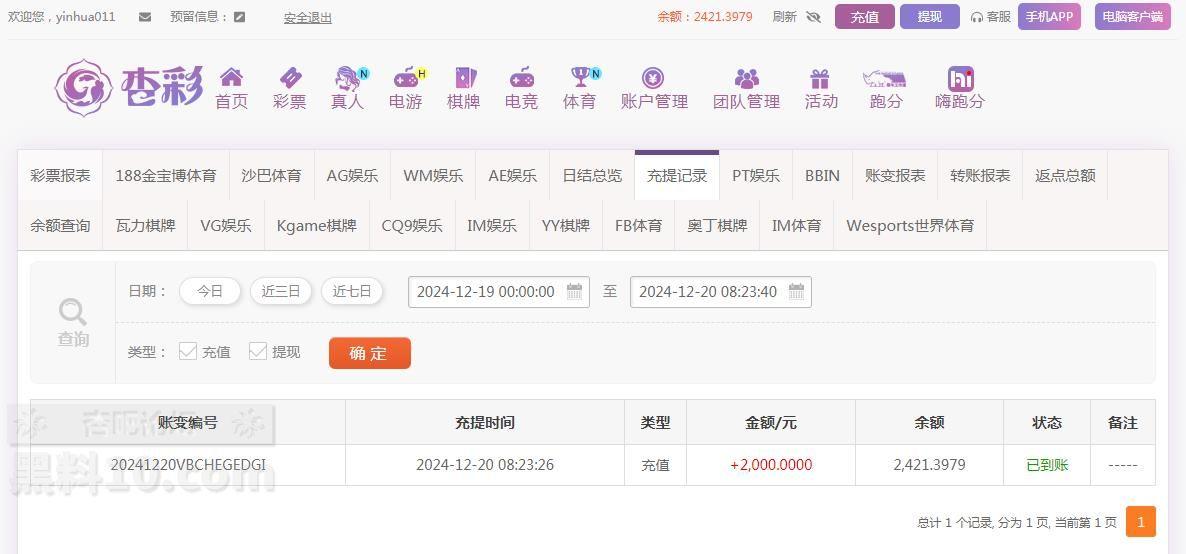Open 棋牌 cards icon
This screenshot has height=554, width=1186.
tap(464, 77)
